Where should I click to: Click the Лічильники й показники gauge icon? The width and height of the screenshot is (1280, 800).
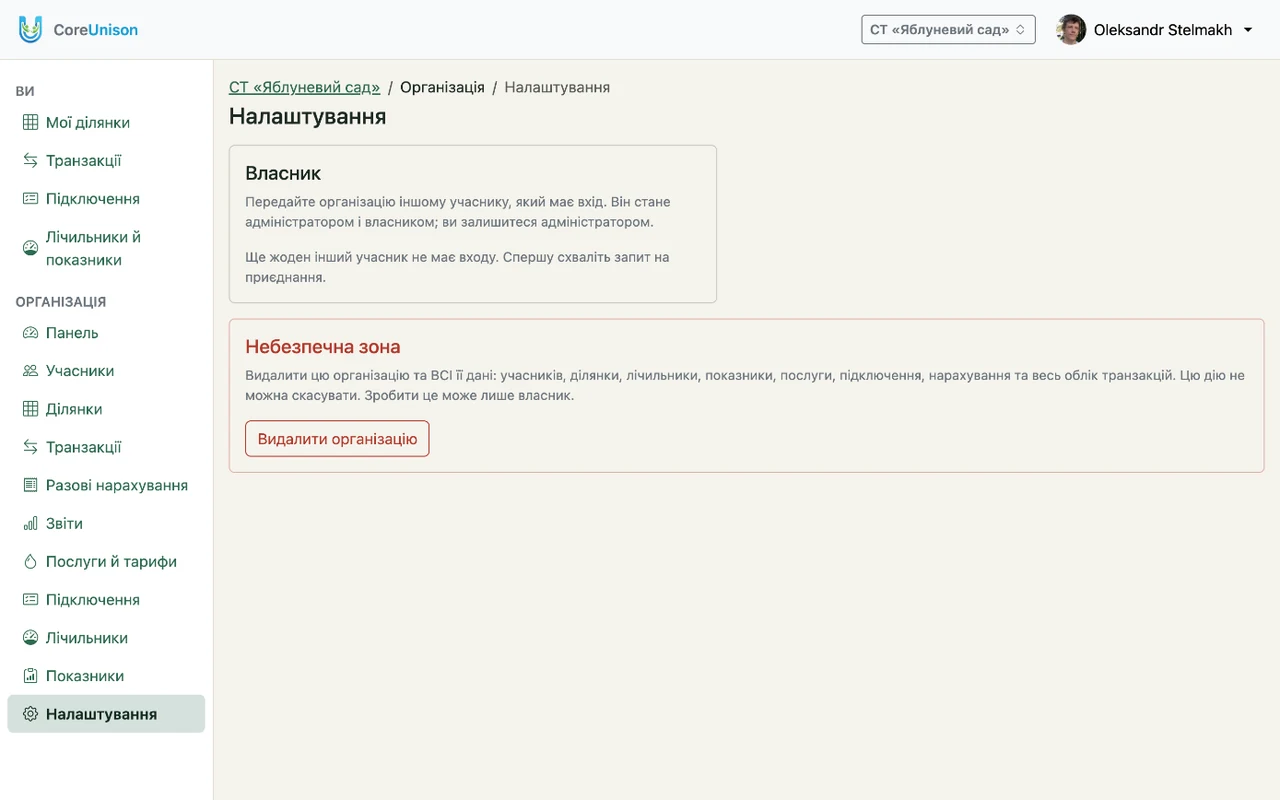(x=30, y=248)
